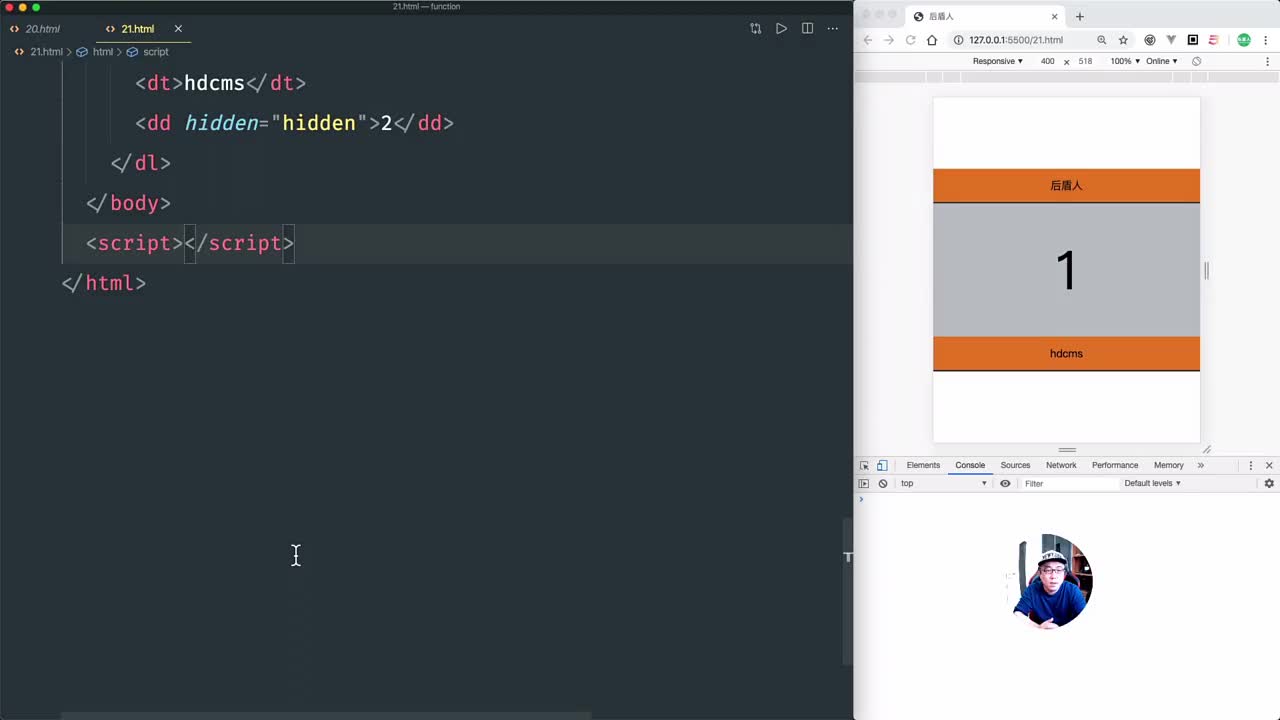The width and height of the screenshot is (1280, 720).
Task: Switch to the Elements panel
Action: click(923, 466)
